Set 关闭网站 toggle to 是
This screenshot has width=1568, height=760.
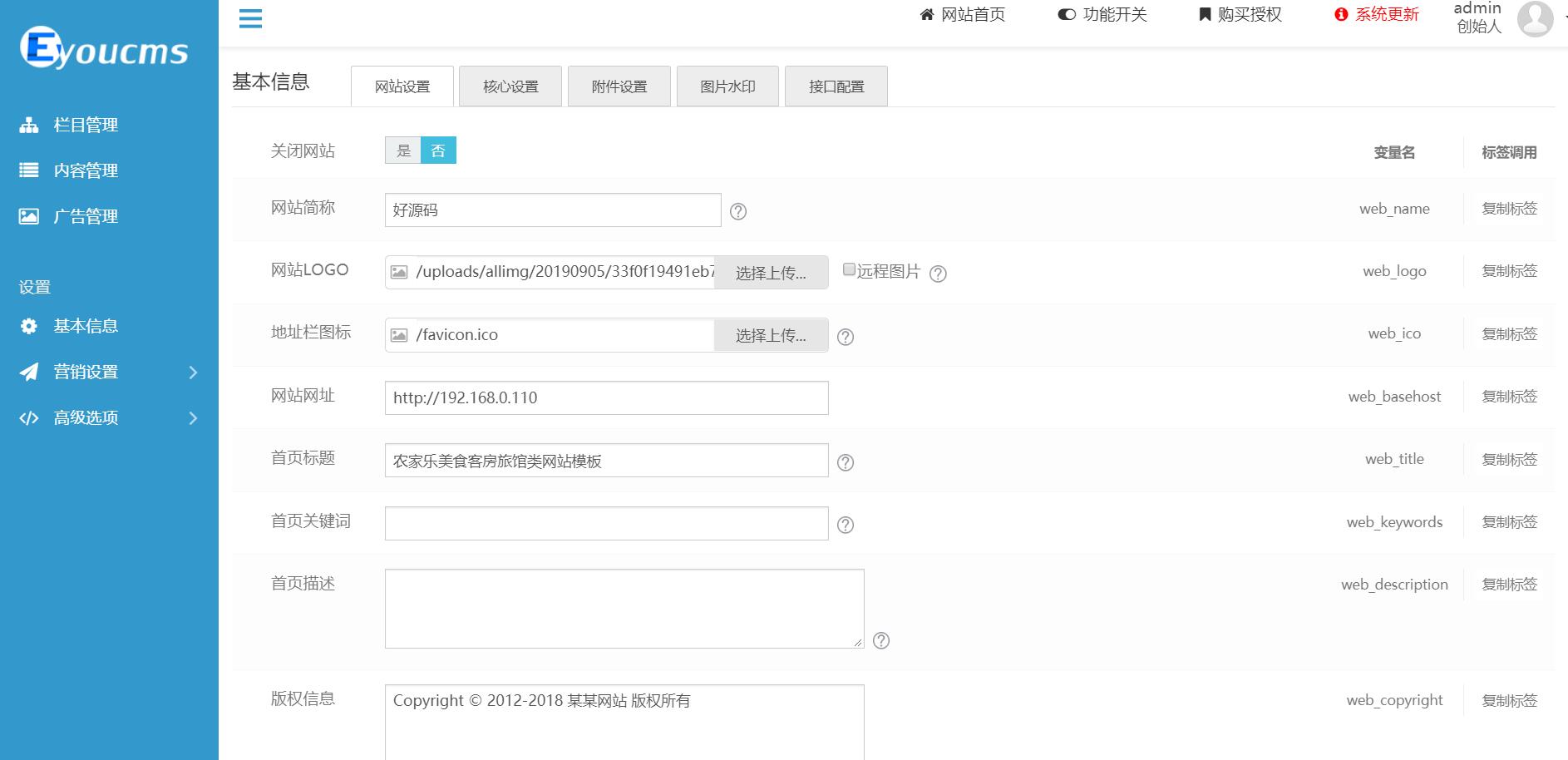pos(403,151)
